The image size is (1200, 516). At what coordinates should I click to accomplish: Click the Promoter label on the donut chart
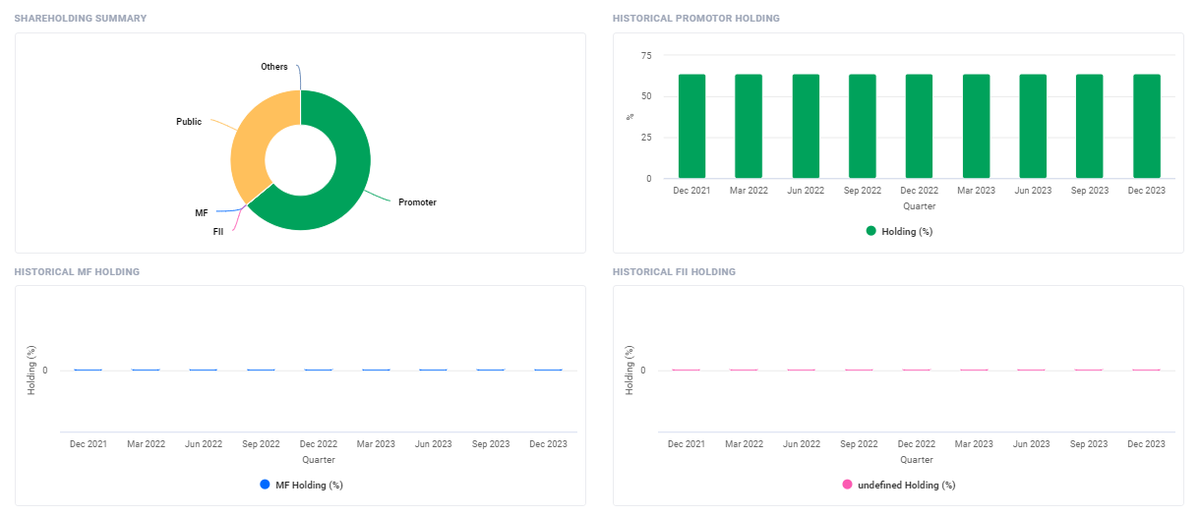tap(417, 202)
